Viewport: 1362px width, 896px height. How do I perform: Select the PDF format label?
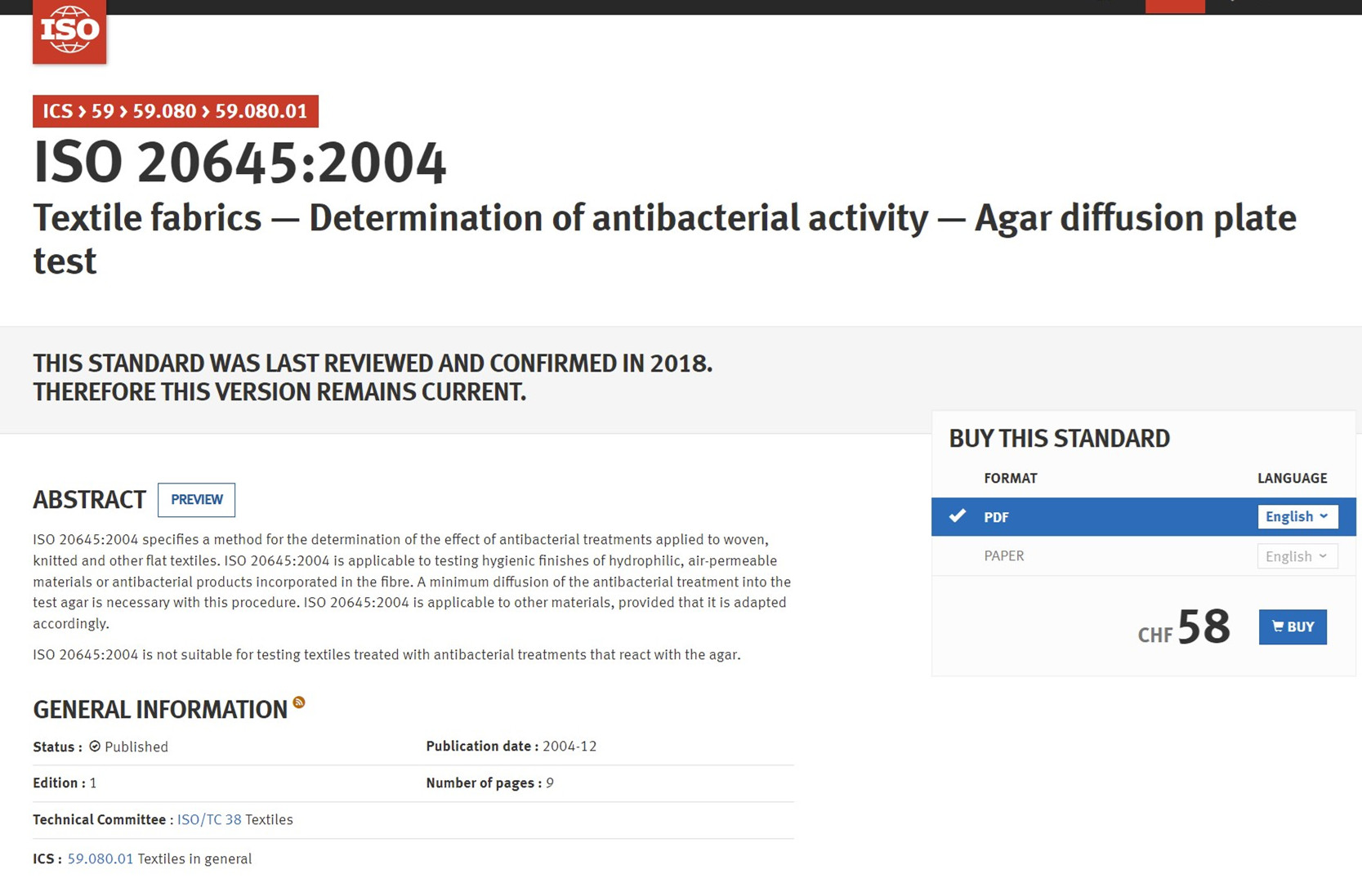coord(996,517)
